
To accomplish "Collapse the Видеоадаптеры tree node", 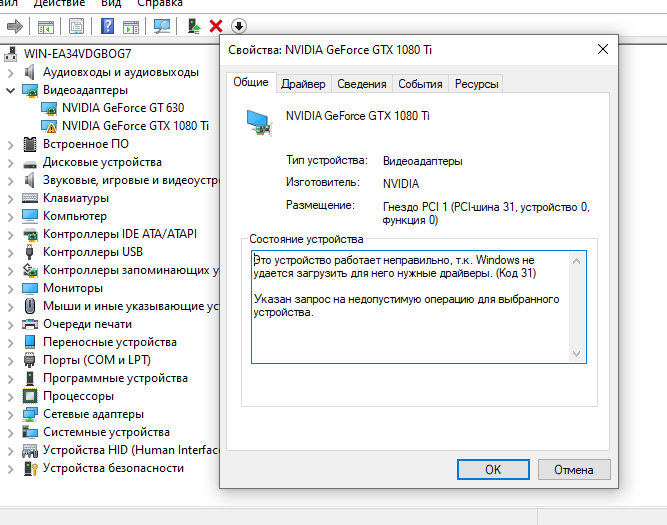I will (11, 90).
